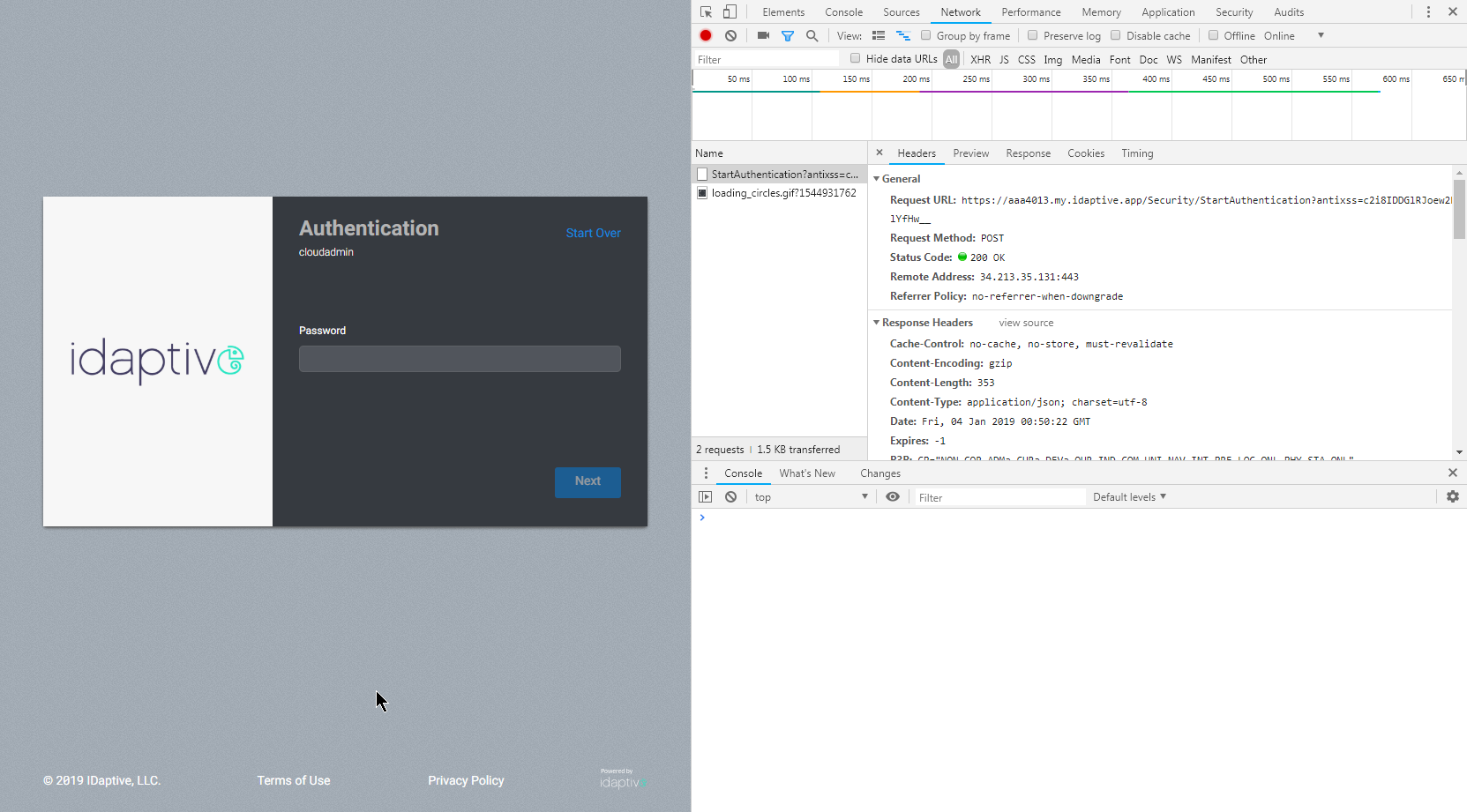Open the Elements panel tab
The width and height of the screenshot is (1467, 812).
pyautogui.click(x=783, y=12)
